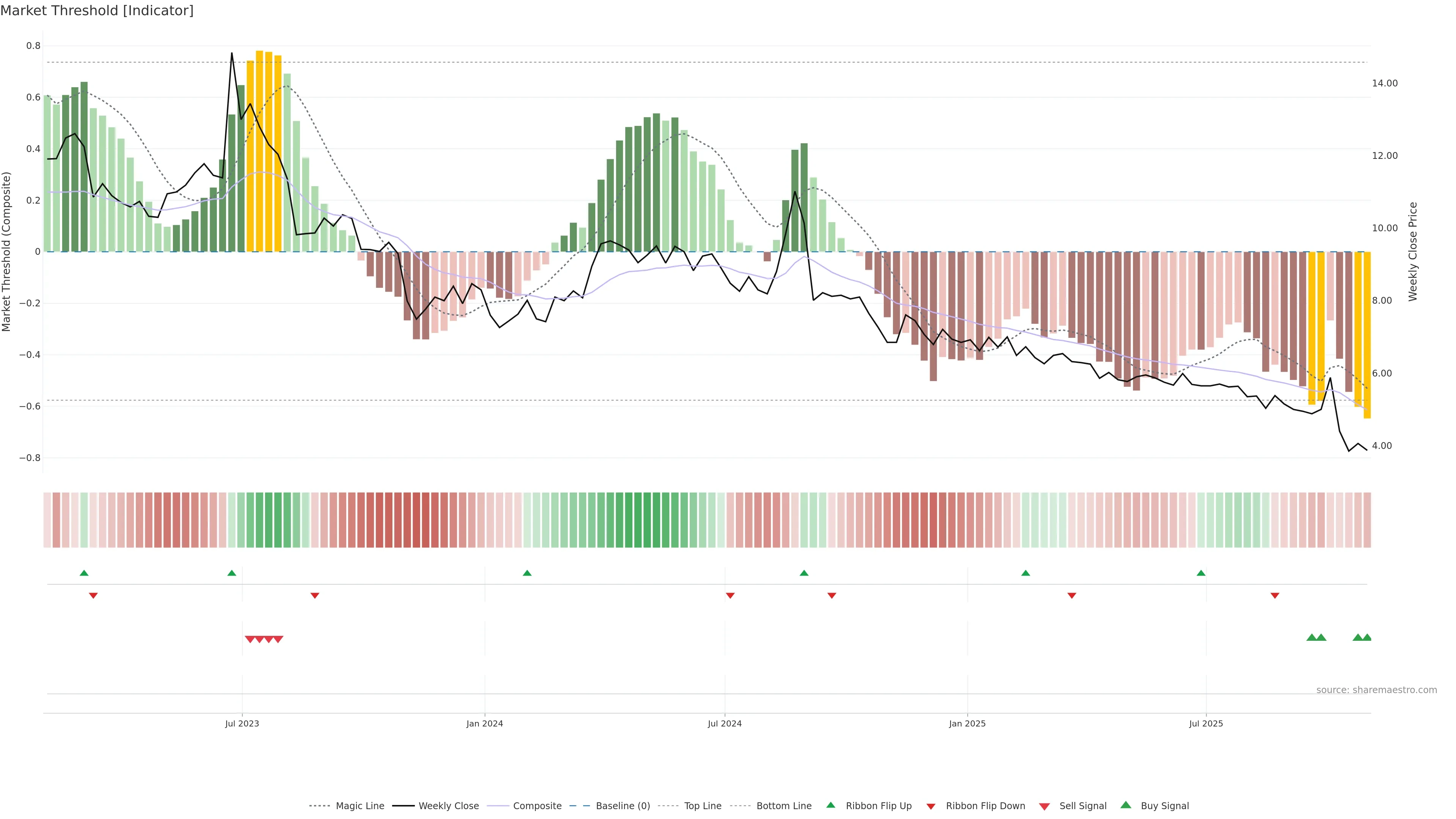Click the Buy Signal legend icon
Image resolution: width=1456 pixels, height=819 pixels.
[1125, 805]
